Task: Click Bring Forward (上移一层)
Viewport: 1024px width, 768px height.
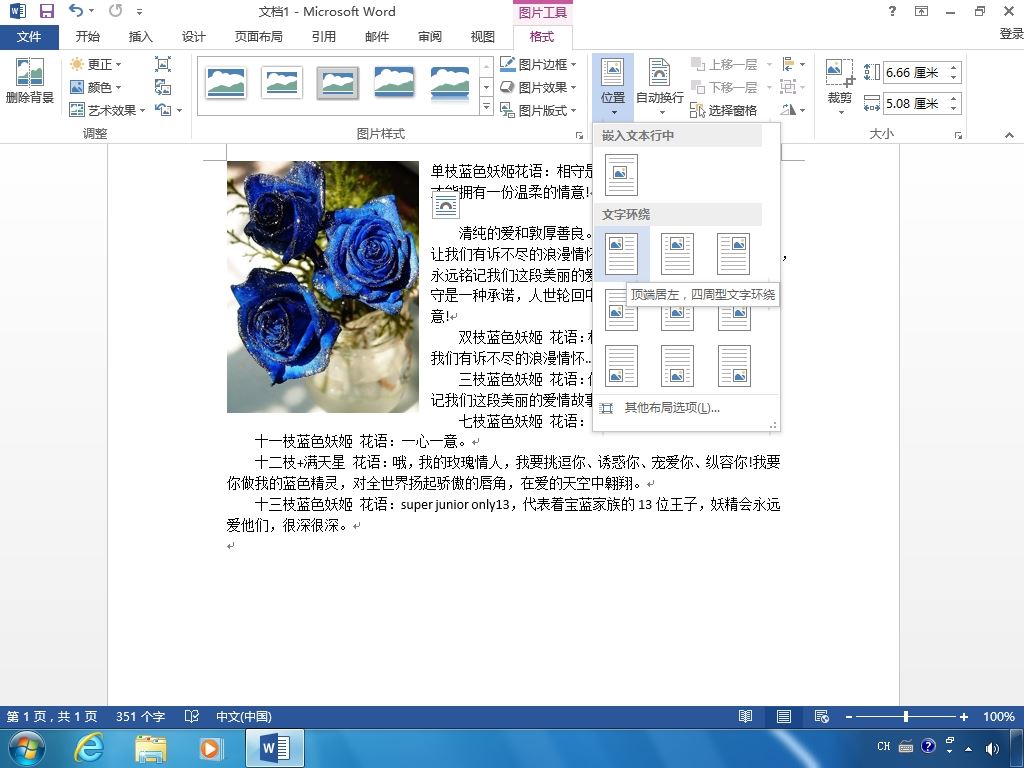Action: coord(731,64)
